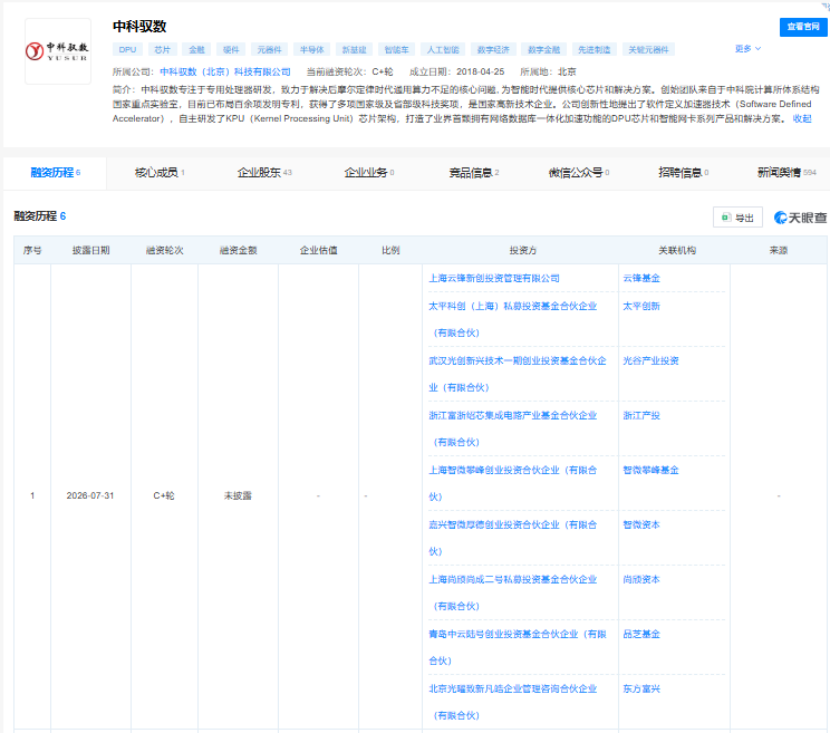This screenshot has height=734, width=831.
Task: Click the 企业估值 column header
Action: pyautogui.click(x=318, y=251)
